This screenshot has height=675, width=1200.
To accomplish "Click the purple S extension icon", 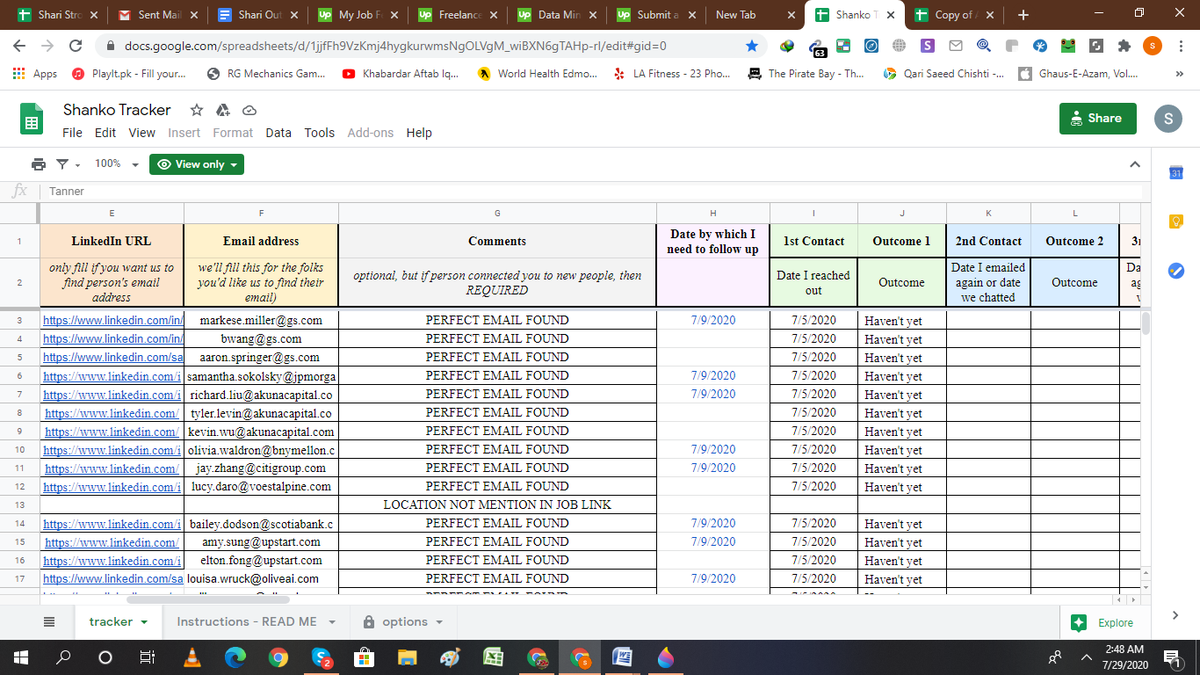I will tap(928, 46).
